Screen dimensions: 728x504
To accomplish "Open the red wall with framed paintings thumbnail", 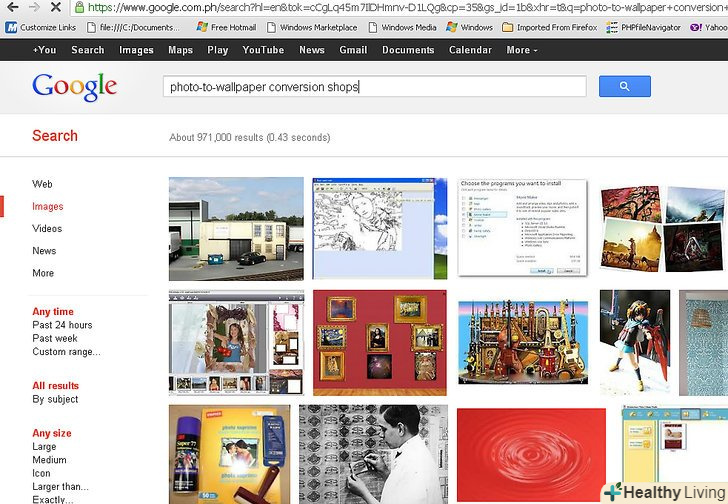I will tap(380, 342).
